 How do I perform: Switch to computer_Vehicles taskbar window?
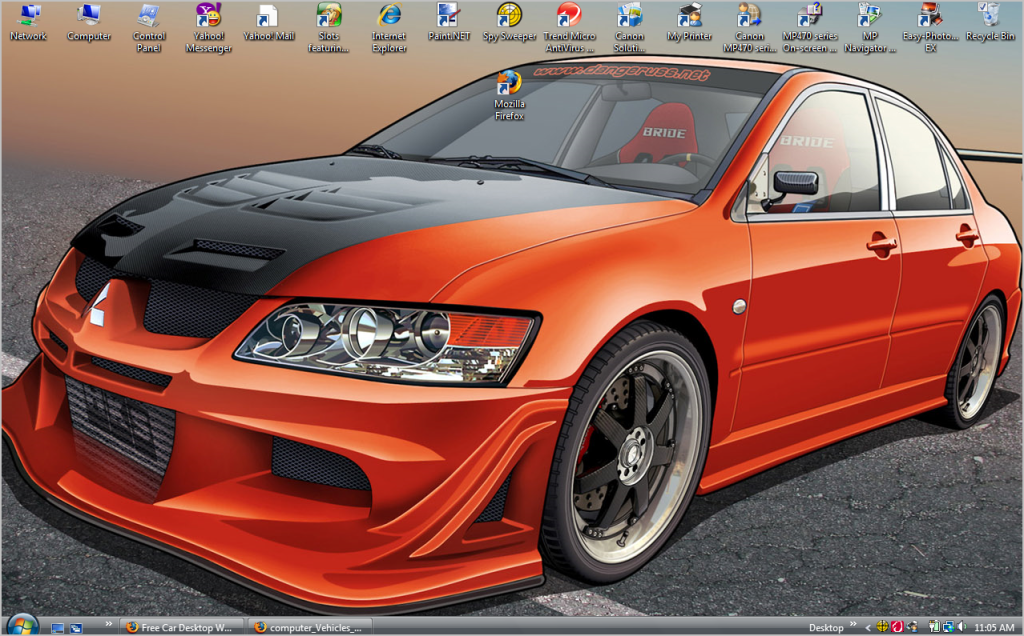click(x=309, y=627)
